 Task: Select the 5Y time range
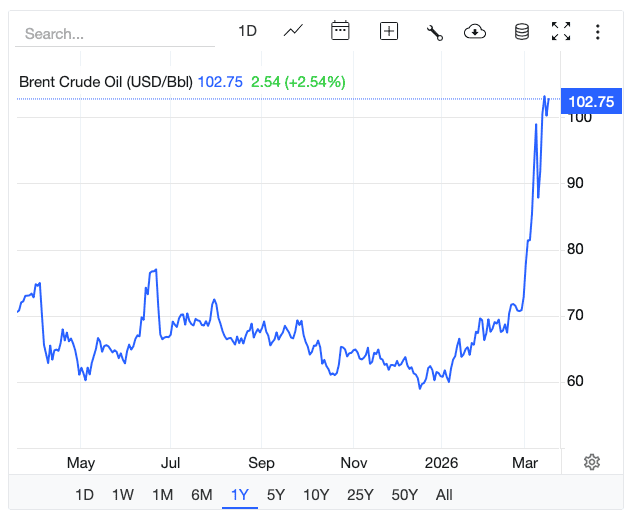pos(276,494)
